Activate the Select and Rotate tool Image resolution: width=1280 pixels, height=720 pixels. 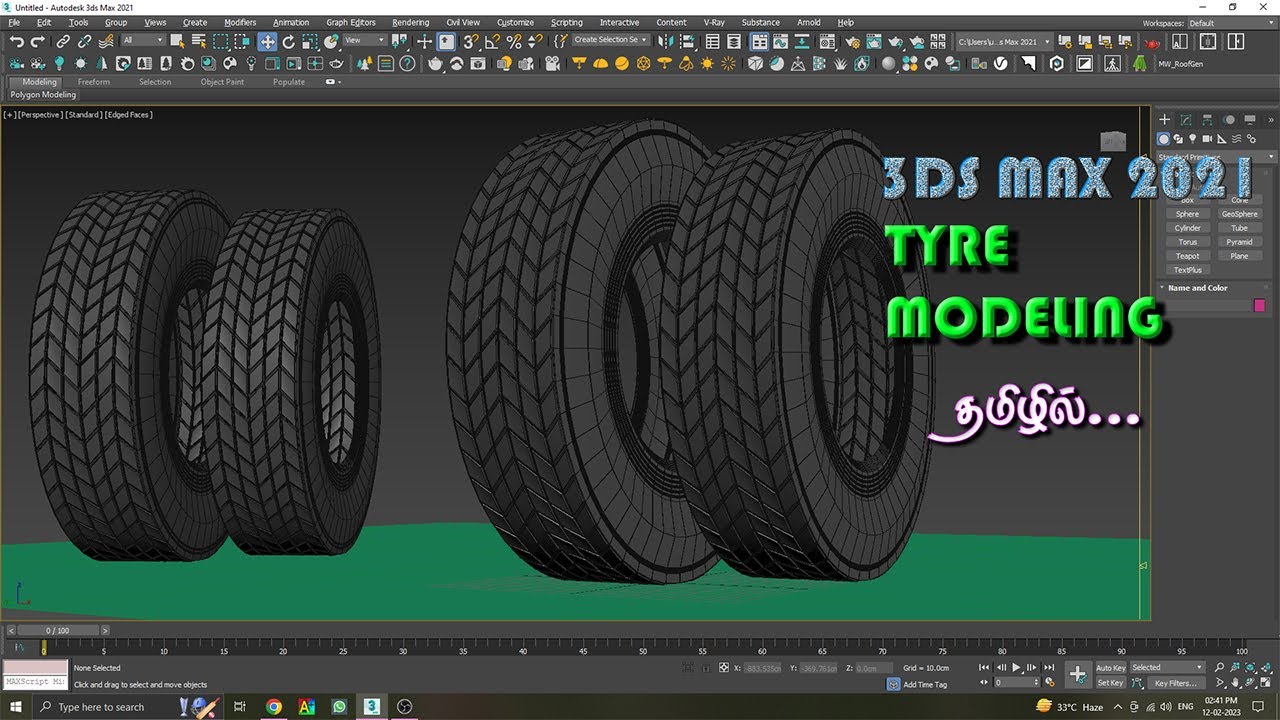(x=289, y=41)
